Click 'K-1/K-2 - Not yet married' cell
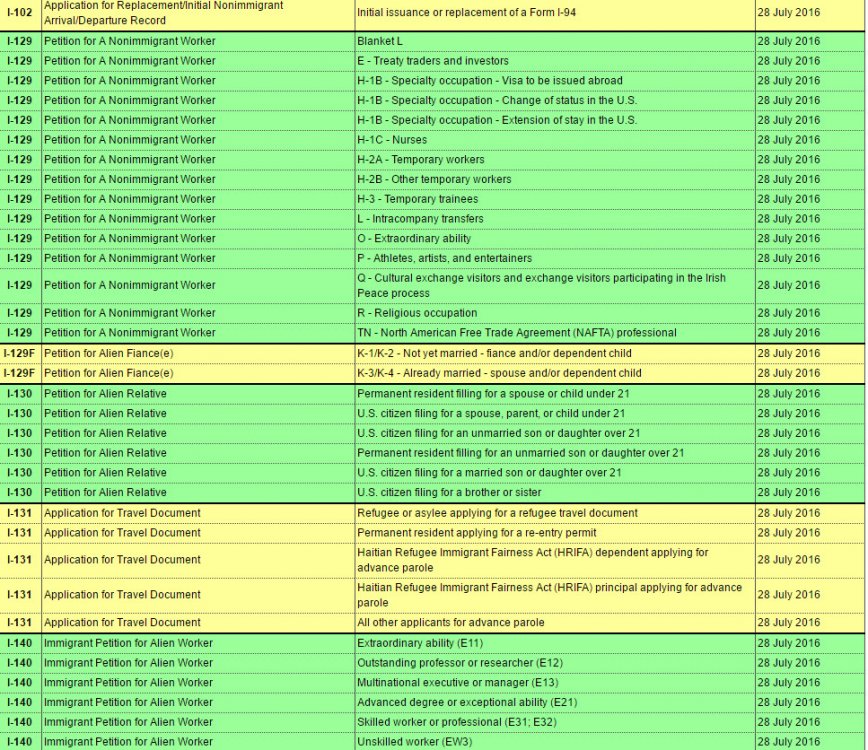This screenshot has width=868, height=750. 555,354
